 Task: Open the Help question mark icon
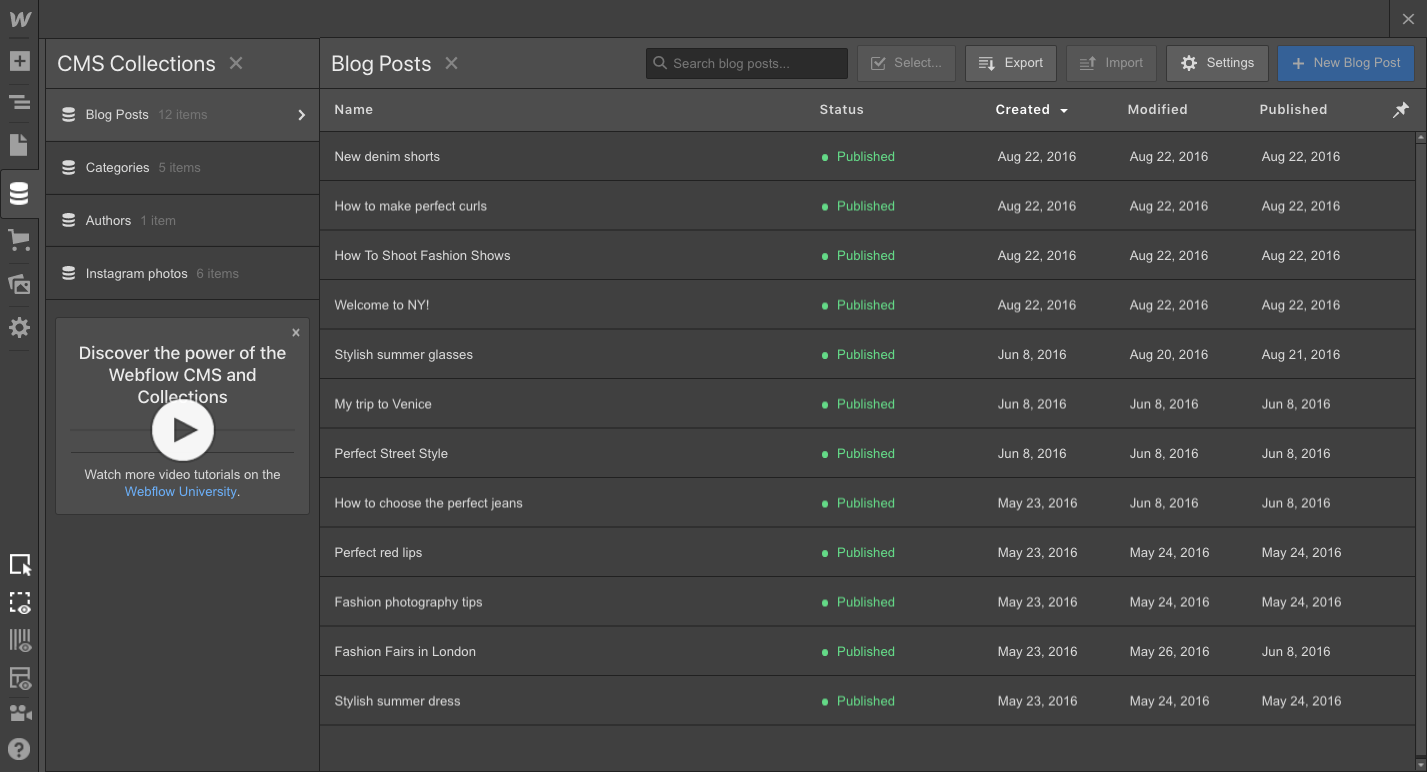pos(19,749)
